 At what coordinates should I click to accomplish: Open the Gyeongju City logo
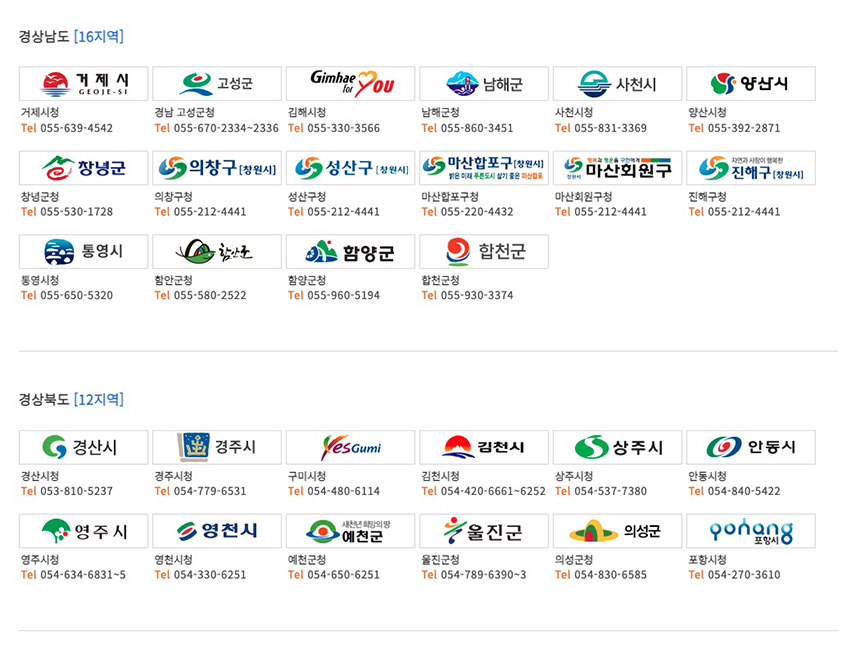[x=216, y=447]
